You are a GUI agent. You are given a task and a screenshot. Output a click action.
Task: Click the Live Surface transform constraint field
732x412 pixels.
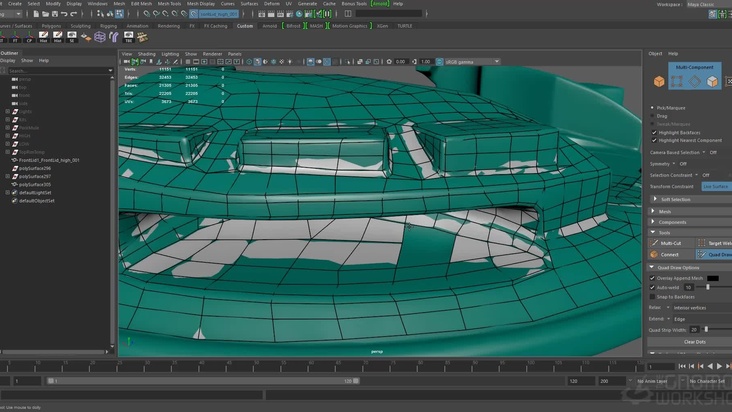point(717,187)
